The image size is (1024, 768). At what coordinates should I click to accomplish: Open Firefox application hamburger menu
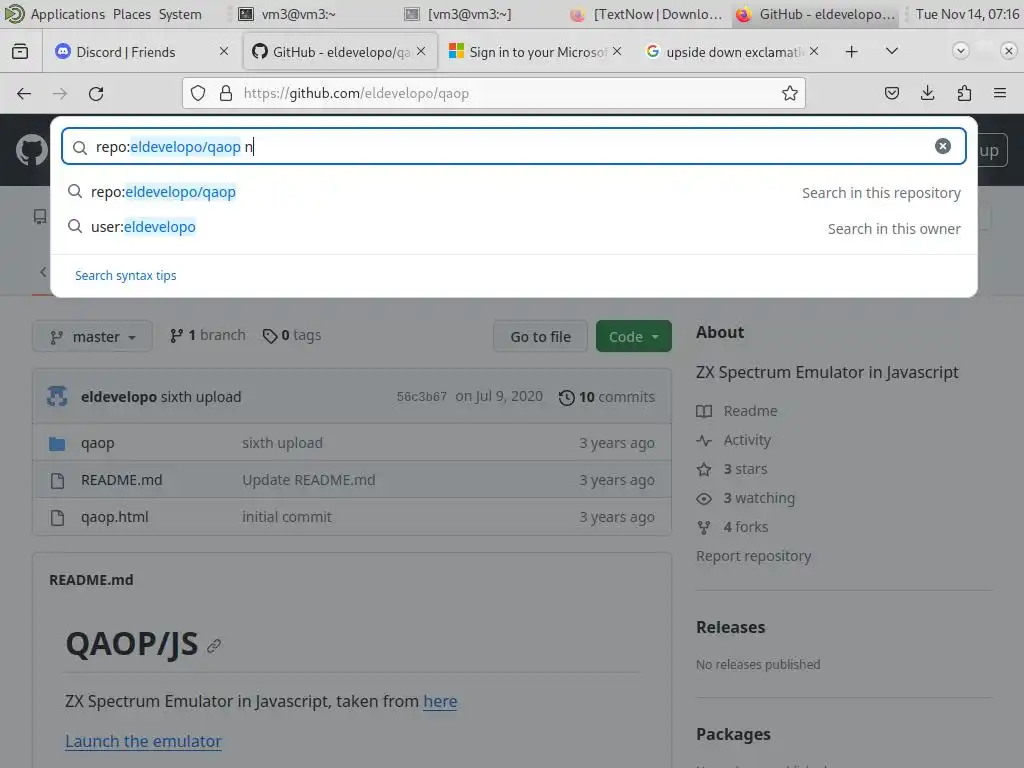tap(999, 93)
